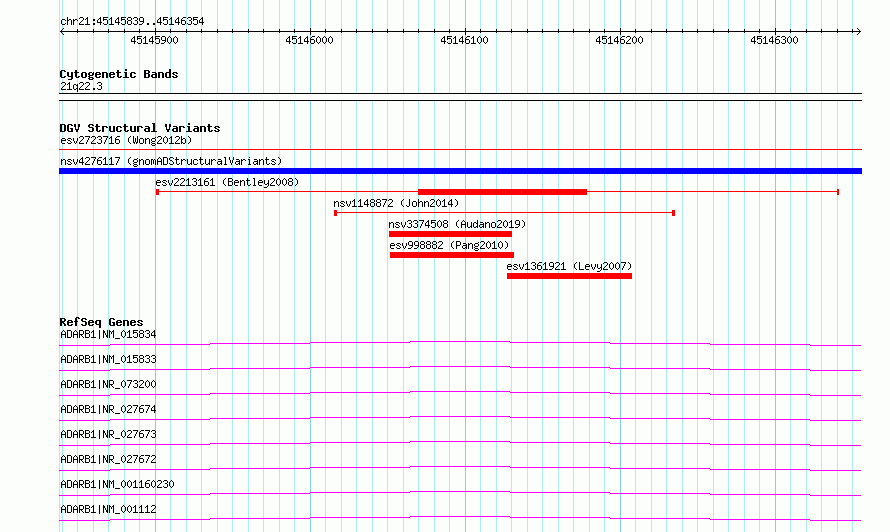Open transcript ADARB1|NM_001112

pyautogui.click(x=108, y=509)
